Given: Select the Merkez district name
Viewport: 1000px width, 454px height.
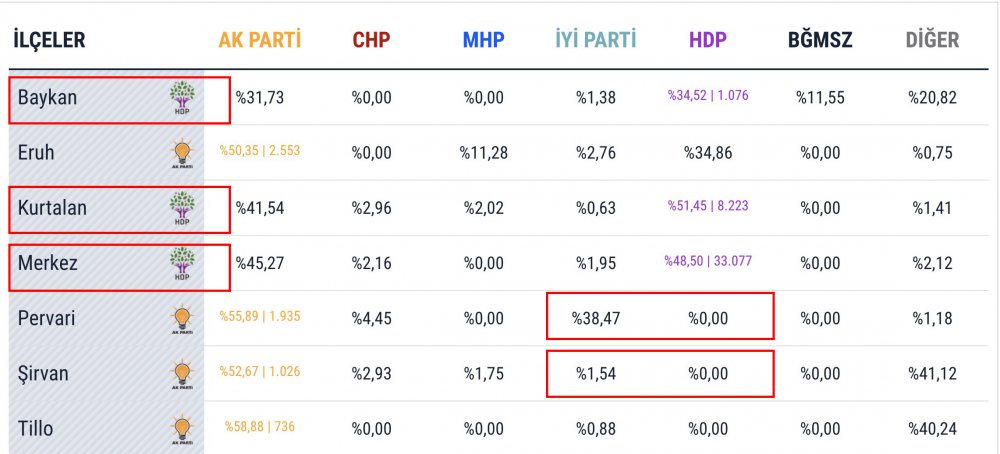Looking at the screenshot, I should click(48, 264).
